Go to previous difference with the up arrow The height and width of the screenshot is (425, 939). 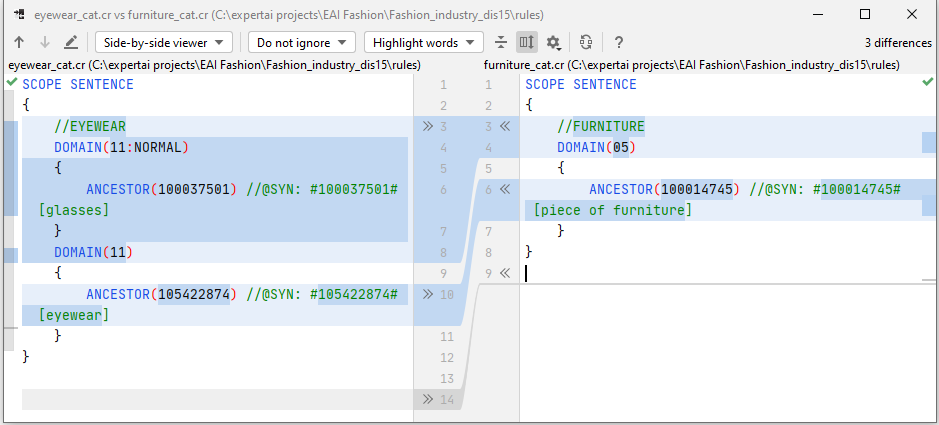pos(19,43)
